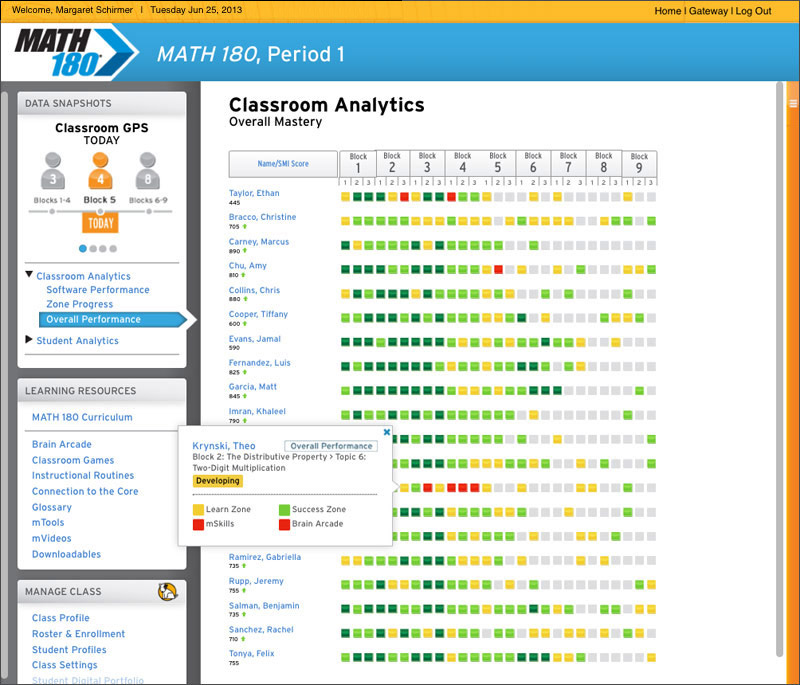The image size is (800, 685).
Task: Open the mTools link
Action: 48,522
